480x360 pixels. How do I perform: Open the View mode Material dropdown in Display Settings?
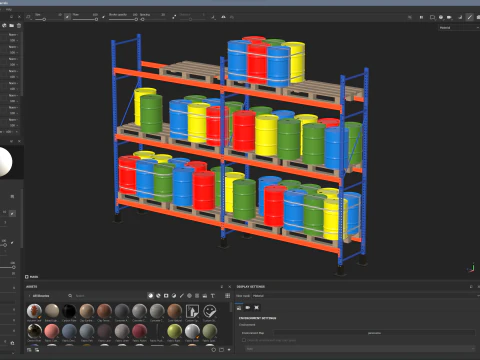tap(365, 296)
